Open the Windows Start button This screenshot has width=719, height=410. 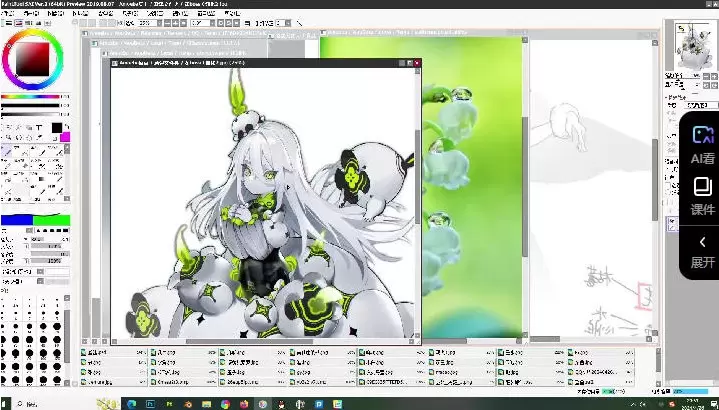pyautogui.click(x=6, y=404)
